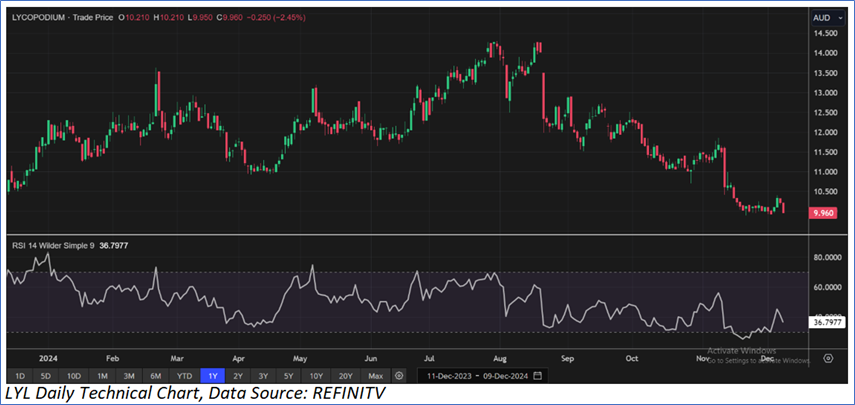Select the 10D time range

[x=74, y=375]
